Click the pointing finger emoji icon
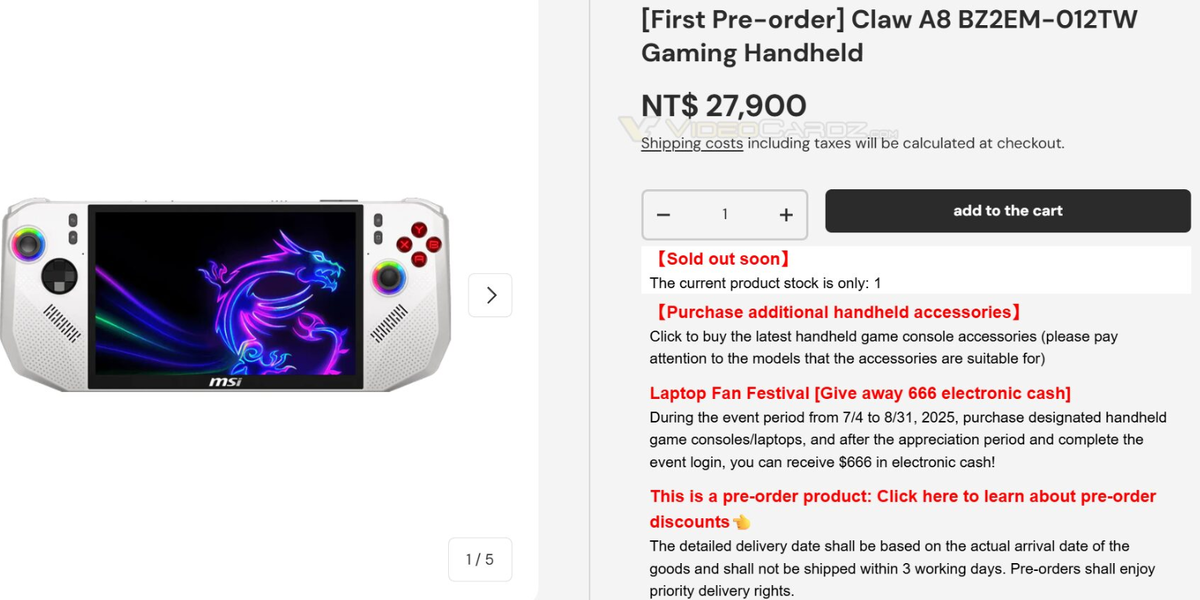Screen dimensions: 1200x600 tap(741, 522)
